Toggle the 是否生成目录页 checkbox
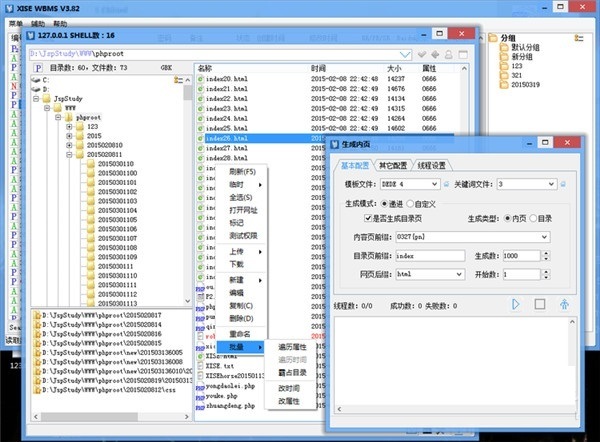Screen dimensions: 600x442 pyautogui.click(x=368, y=218)
